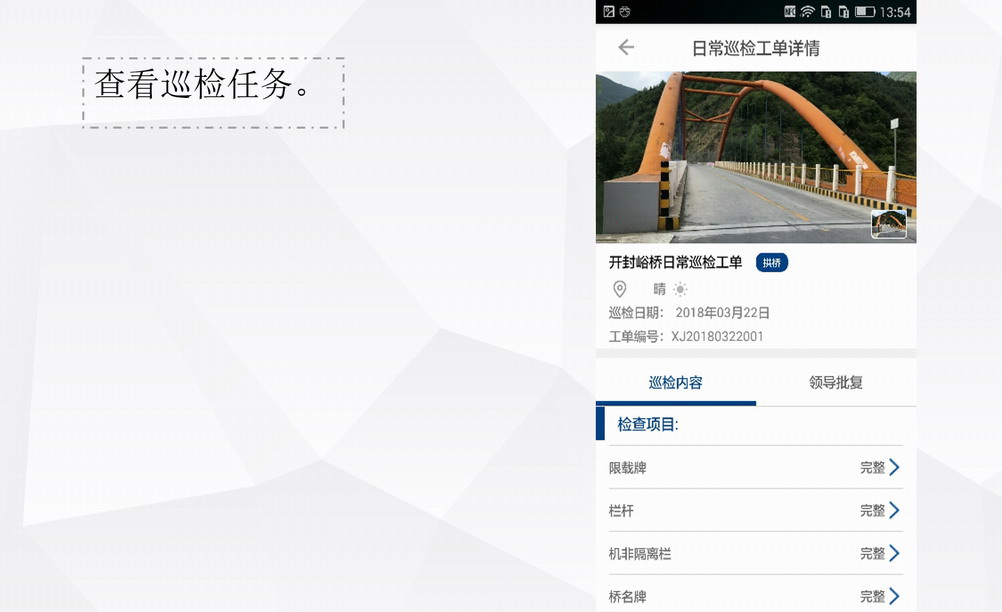This screenshot has height=612, width=1002.
Task: Click the 日常巡检工单详情 page title
Action: pyautogui.click(x=756, y=49)
